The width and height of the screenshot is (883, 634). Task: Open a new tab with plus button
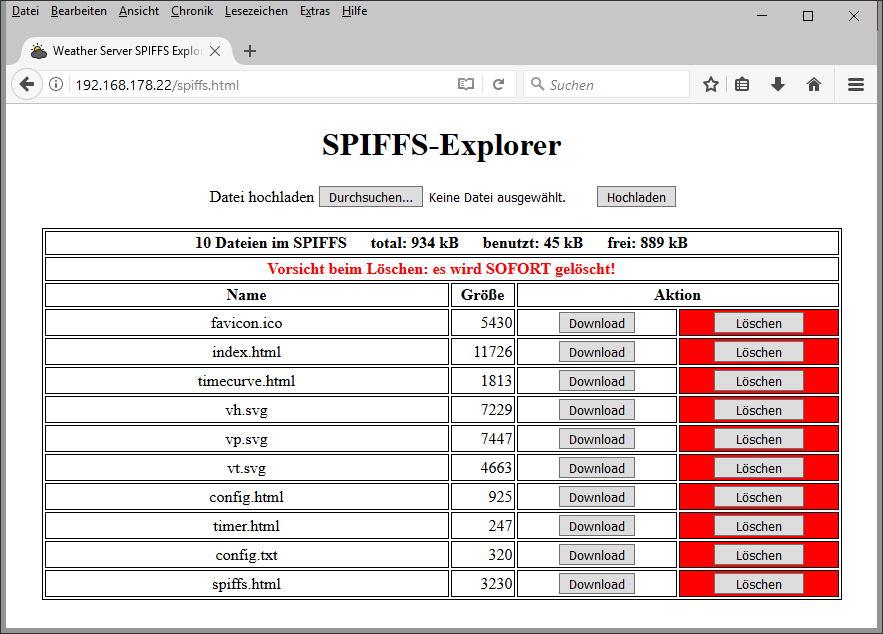(250, 51)
